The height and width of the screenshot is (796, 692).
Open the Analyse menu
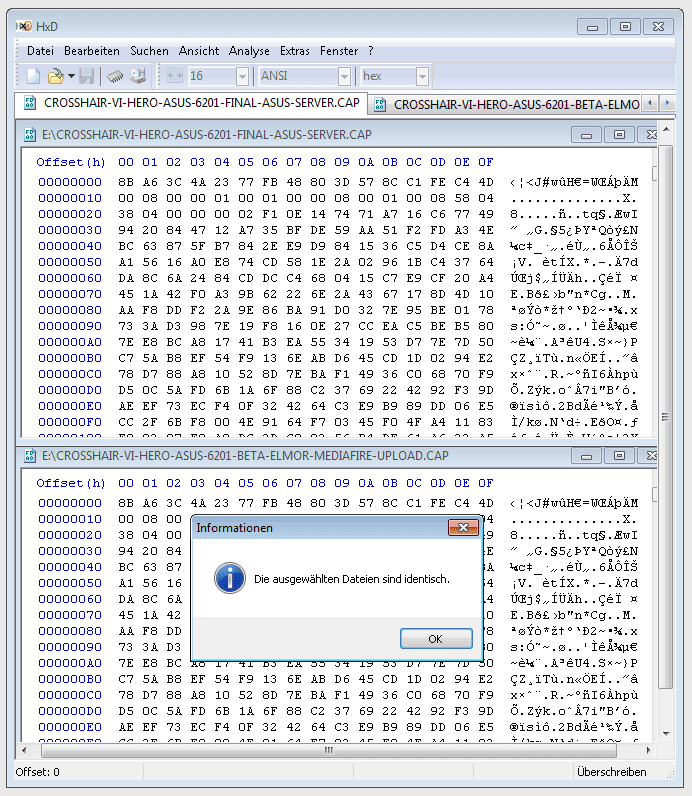(x=249, y=51)
